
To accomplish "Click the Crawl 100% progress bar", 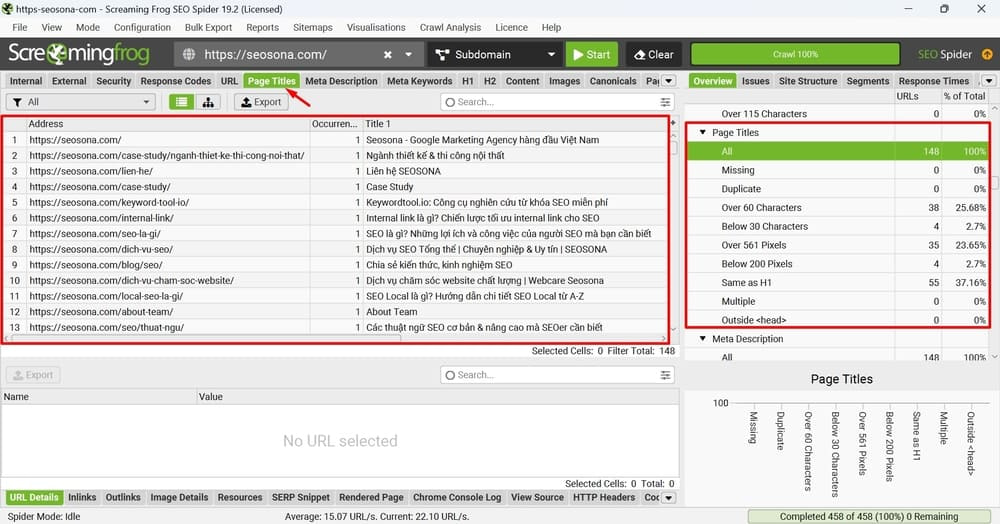I will coord(795,54).
